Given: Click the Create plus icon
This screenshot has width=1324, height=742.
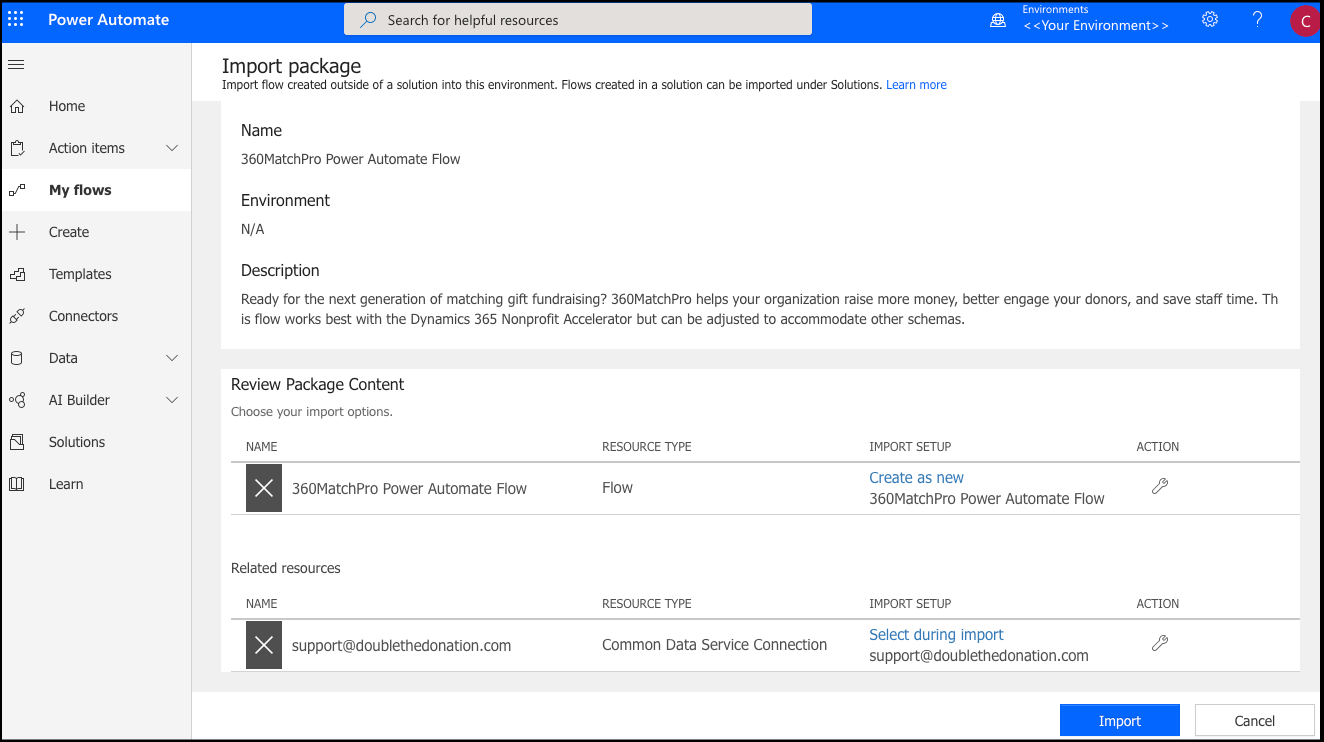Looking at the screenshot, I should [x=18, y=231].
